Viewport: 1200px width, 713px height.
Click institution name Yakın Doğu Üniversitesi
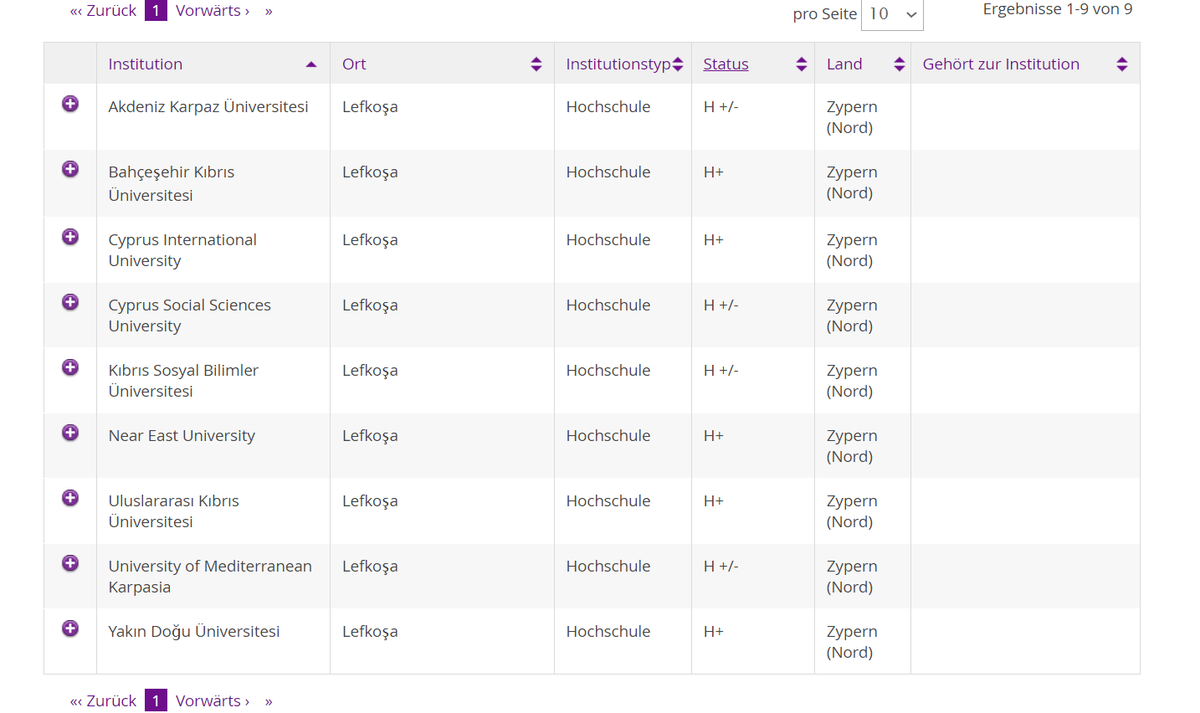click(194, 632)
